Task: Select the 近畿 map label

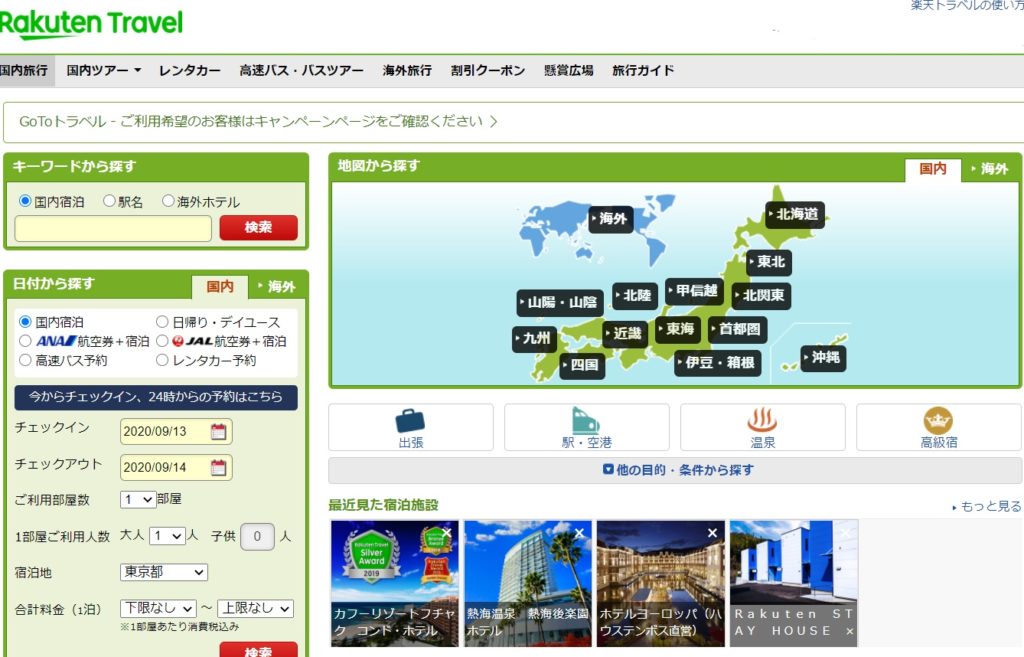Action: point(626,333)
